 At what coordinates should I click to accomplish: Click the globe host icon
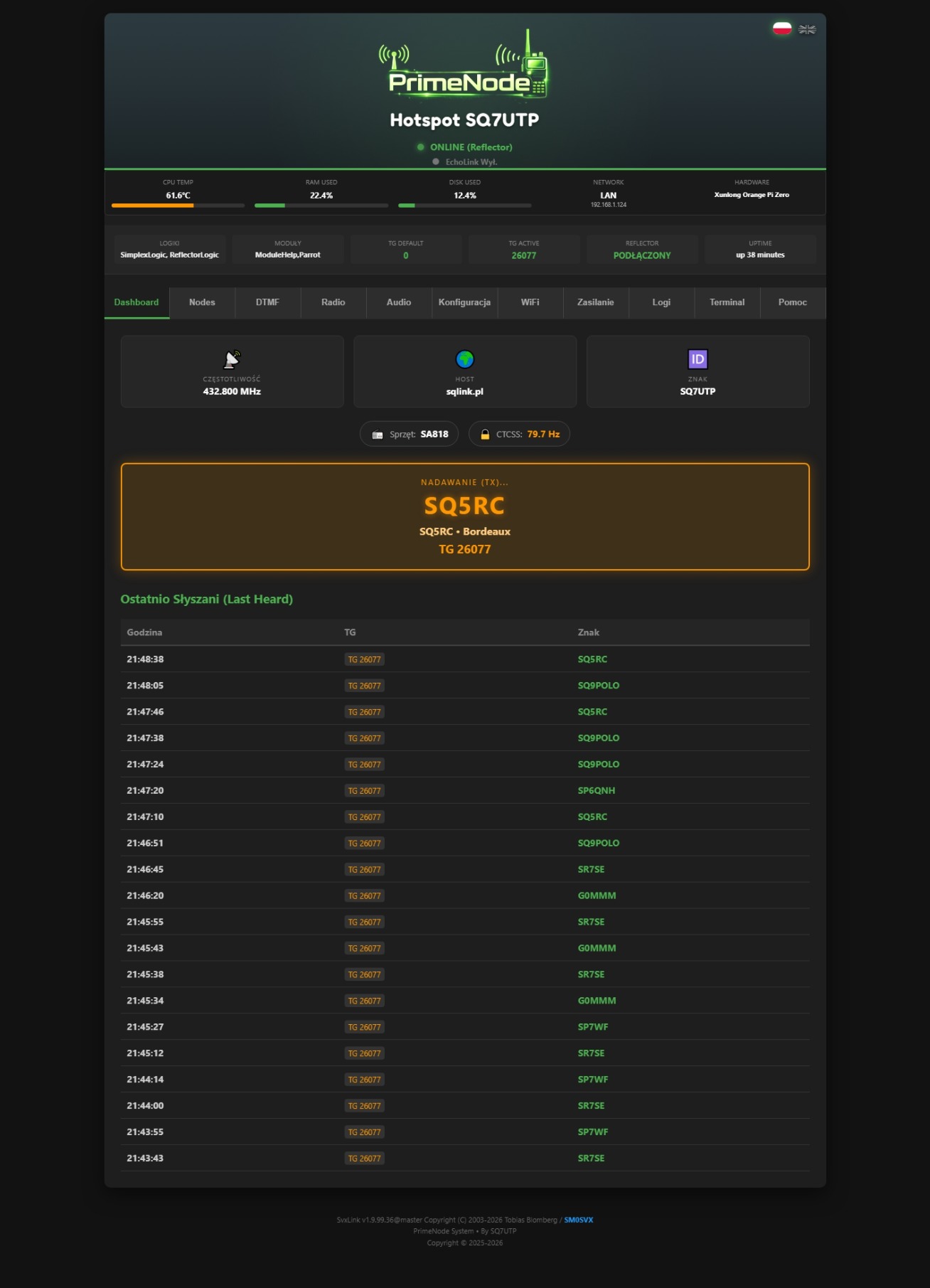[465, 359]
